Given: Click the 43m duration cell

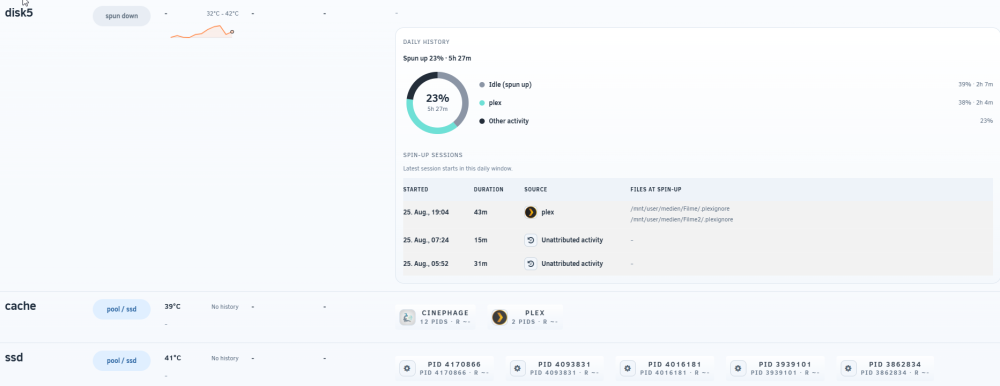Looking at the screenshot, I should (480, 212).
